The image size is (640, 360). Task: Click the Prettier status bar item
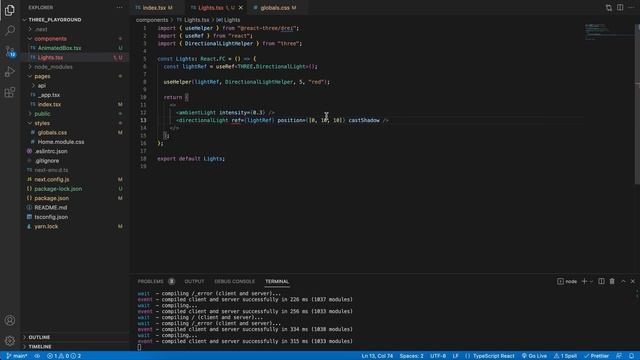point(596,356)
